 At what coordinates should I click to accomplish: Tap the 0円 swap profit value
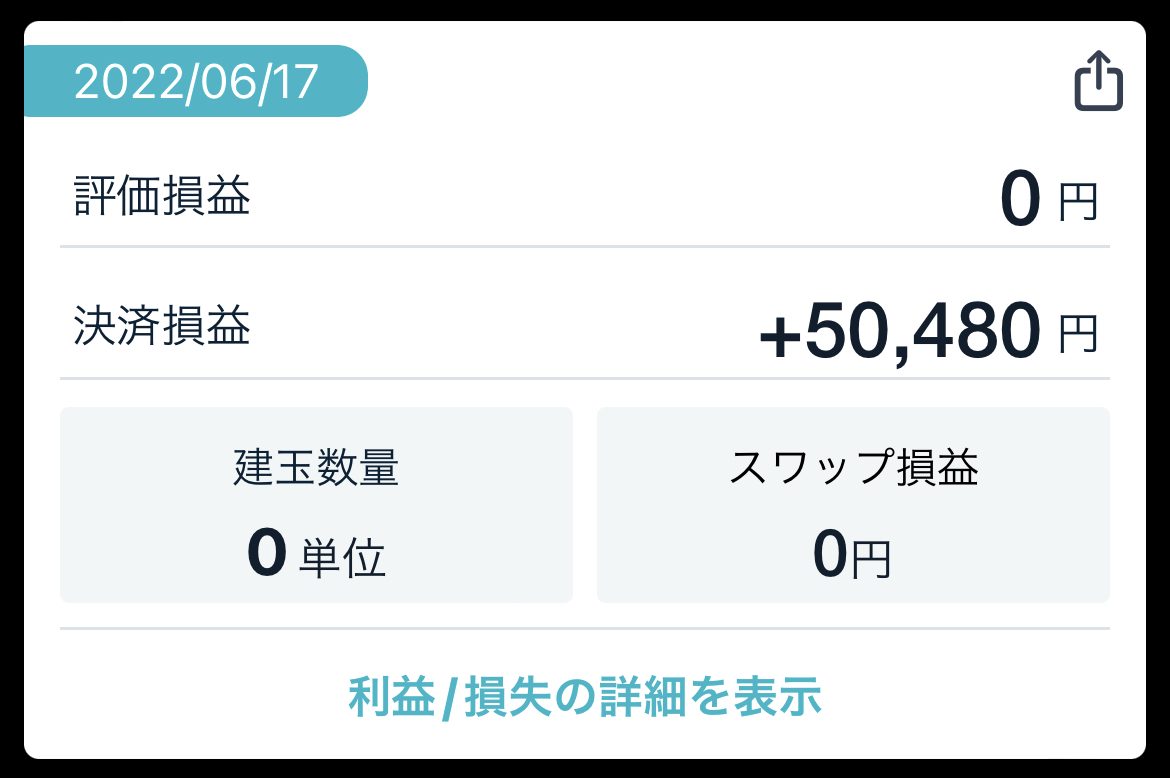tap(852, 554)
